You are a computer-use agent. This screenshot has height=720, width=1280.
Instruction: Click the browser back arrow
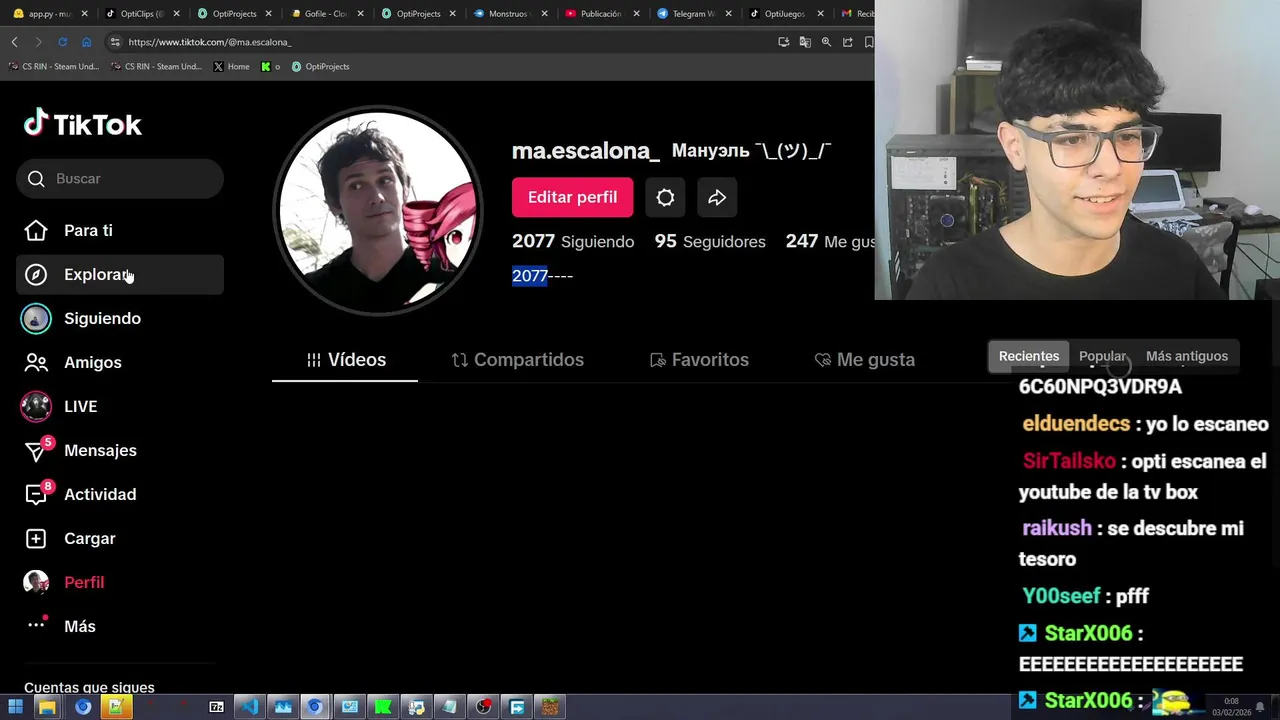14,42
